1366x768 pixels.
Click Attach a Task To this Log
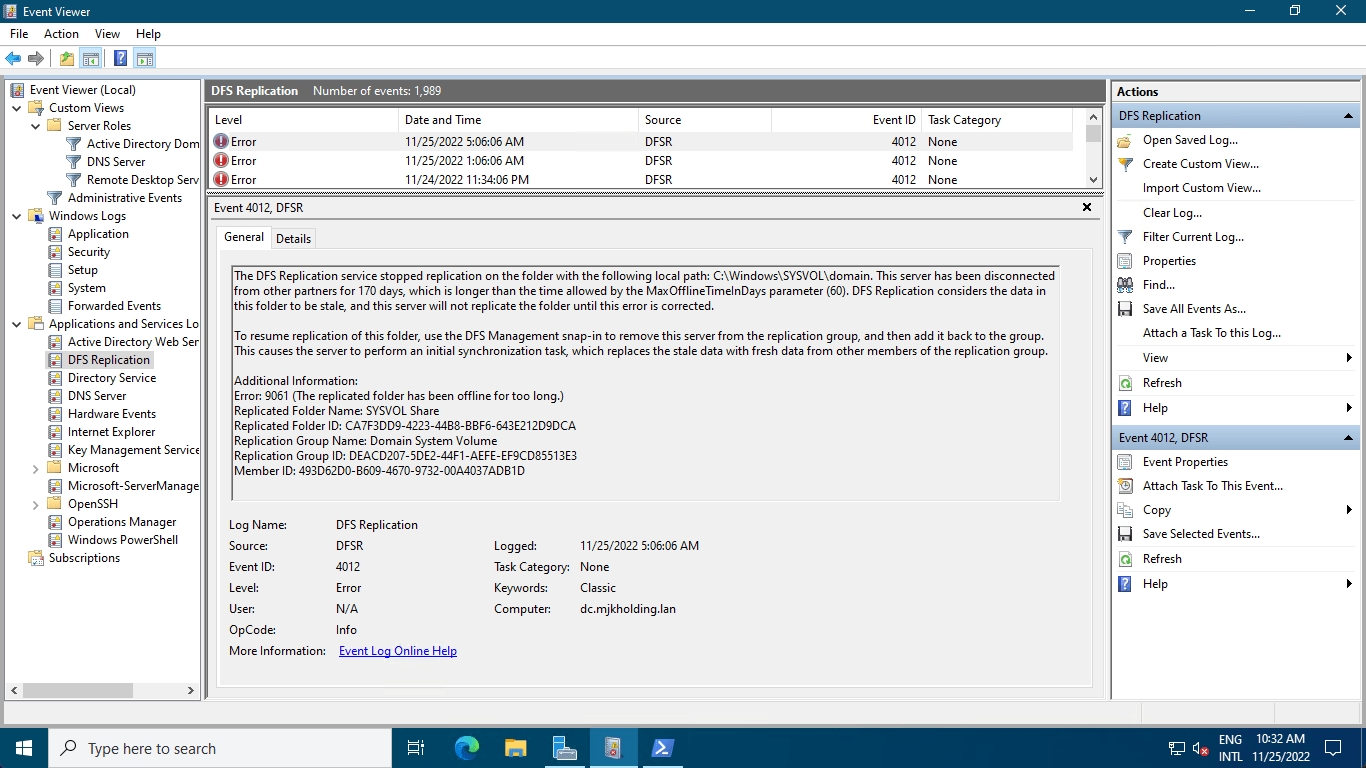point(1212,333)
